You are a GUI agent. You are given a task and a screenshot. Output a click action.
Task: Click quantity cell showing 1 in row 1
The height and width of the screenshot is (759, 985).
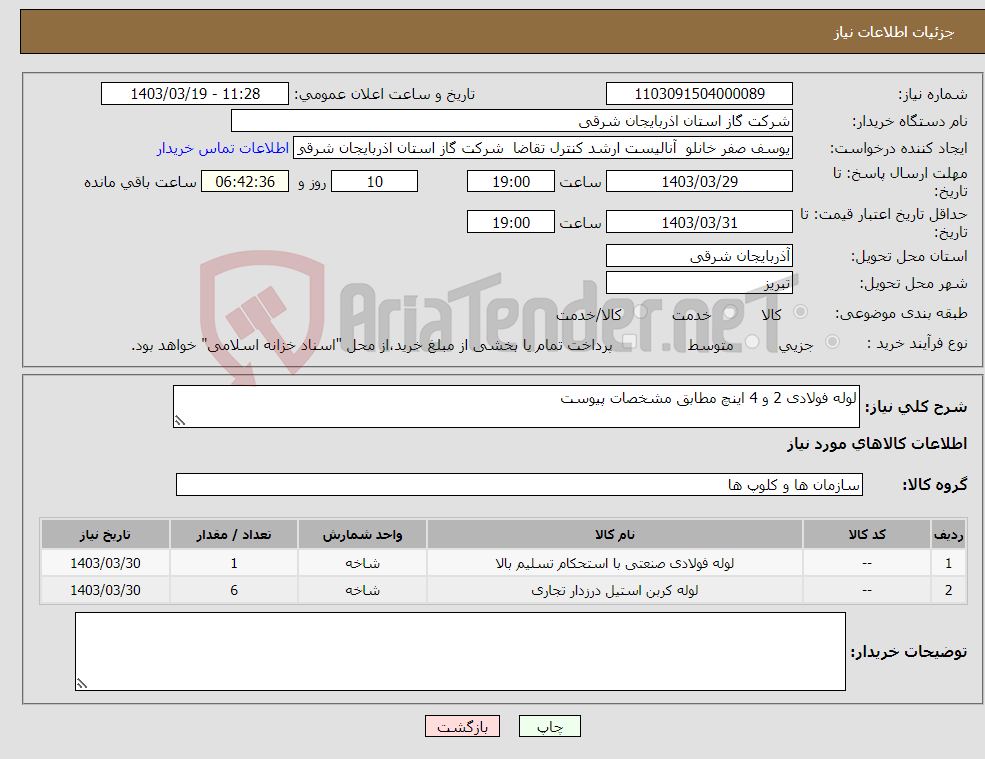click(234, 564)
